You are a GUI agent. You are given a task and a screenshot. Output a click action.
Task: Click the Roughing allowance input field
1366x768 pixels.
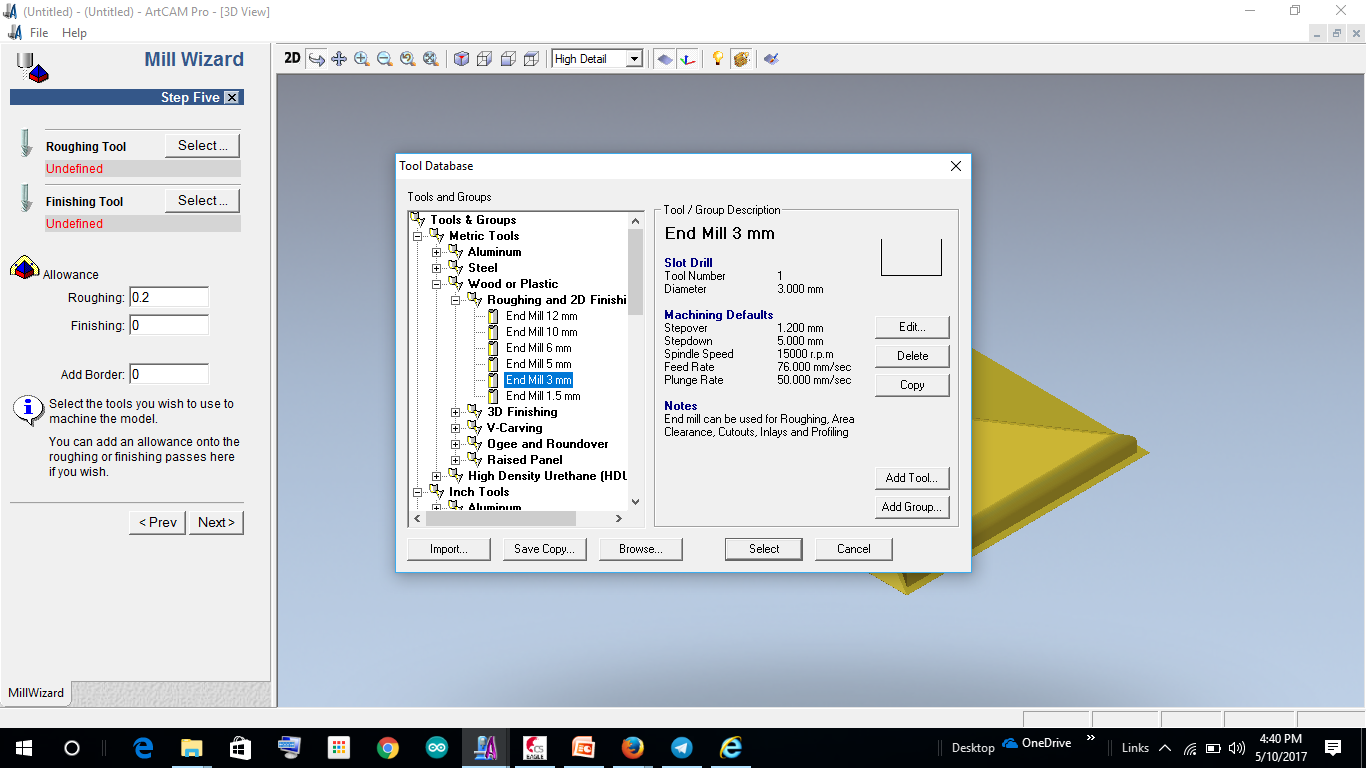[169, 297]
